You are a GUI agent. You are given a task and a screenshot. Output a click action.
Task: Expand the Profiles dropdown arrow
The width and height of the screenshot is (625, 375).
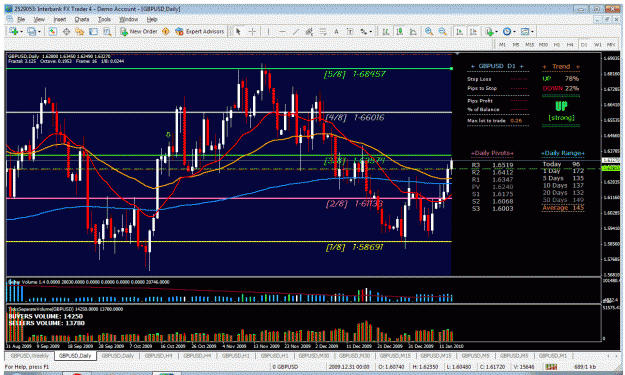coord(39,31)
